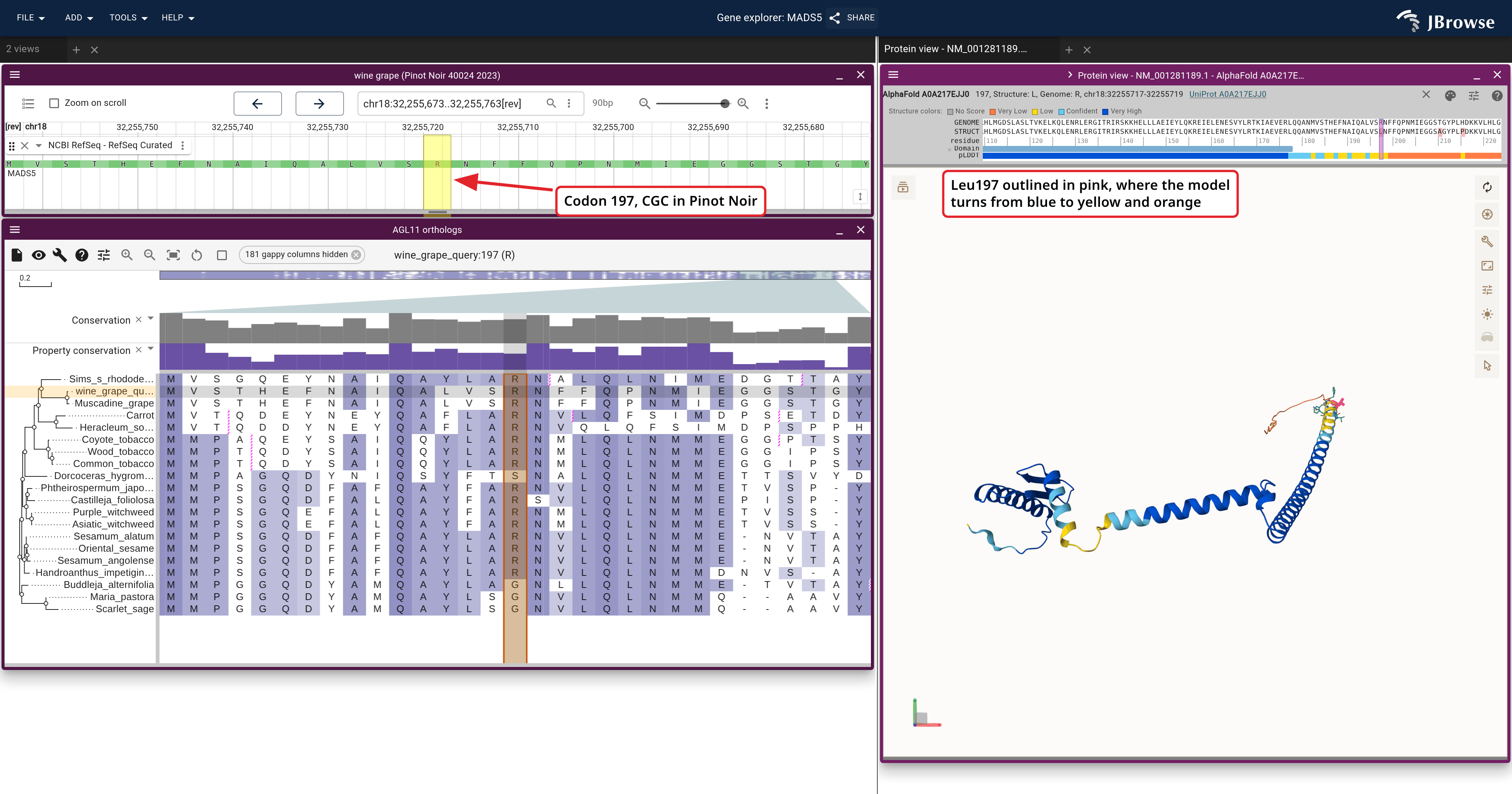The height and width of the screenshot is (794, 1512).
Task: Zoom in on the alignment view
Action: click(127, 255)
